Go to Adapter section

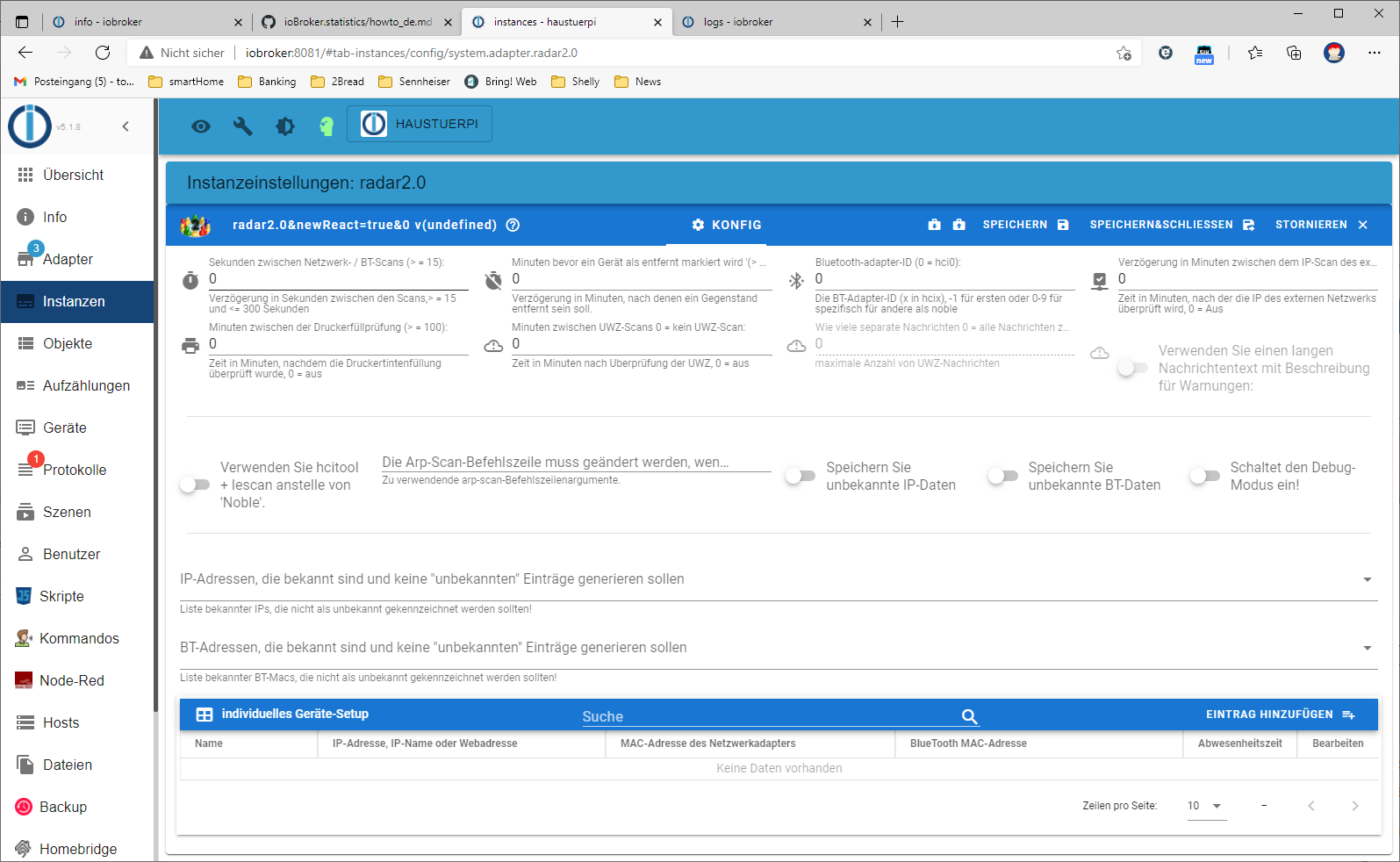coord(77,259)
